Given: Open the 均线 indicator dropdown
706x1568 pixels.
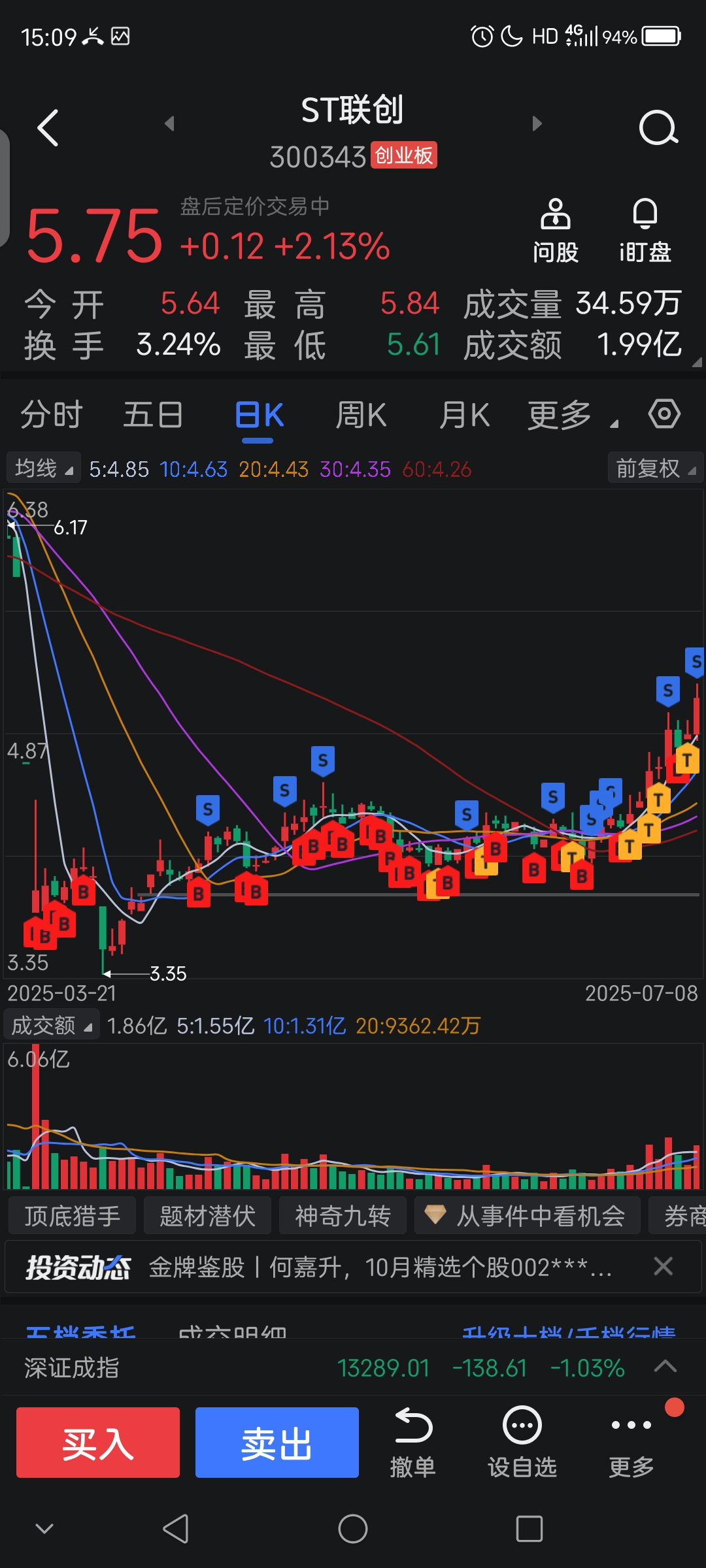Looking at the screenshot, I should [43, 468].
